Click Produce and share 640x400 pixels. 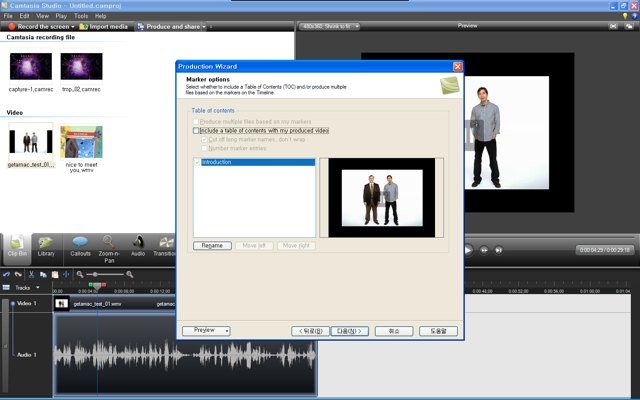169,27
